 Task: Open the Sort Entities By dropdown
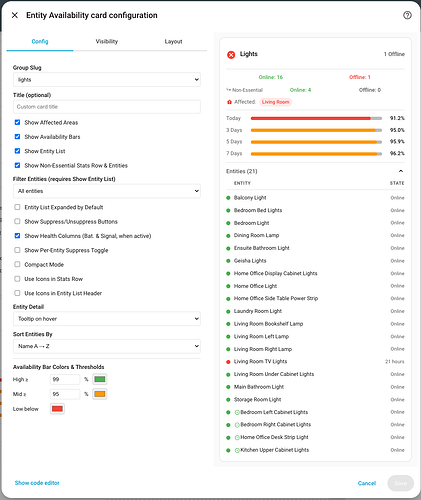(107, 346)
